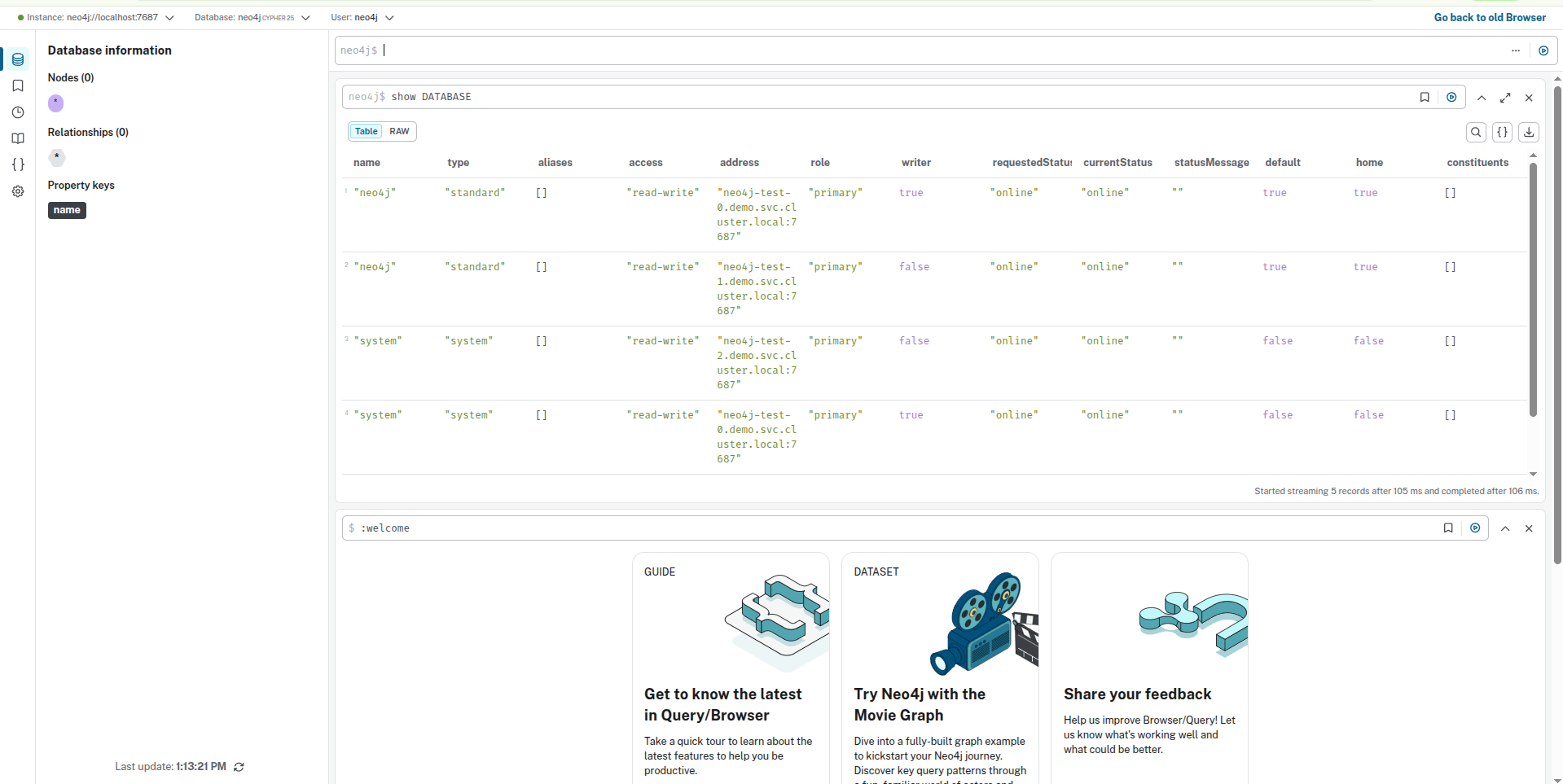Close the :welcome frame
1563x784 pixels.
tap(1529, 528)
